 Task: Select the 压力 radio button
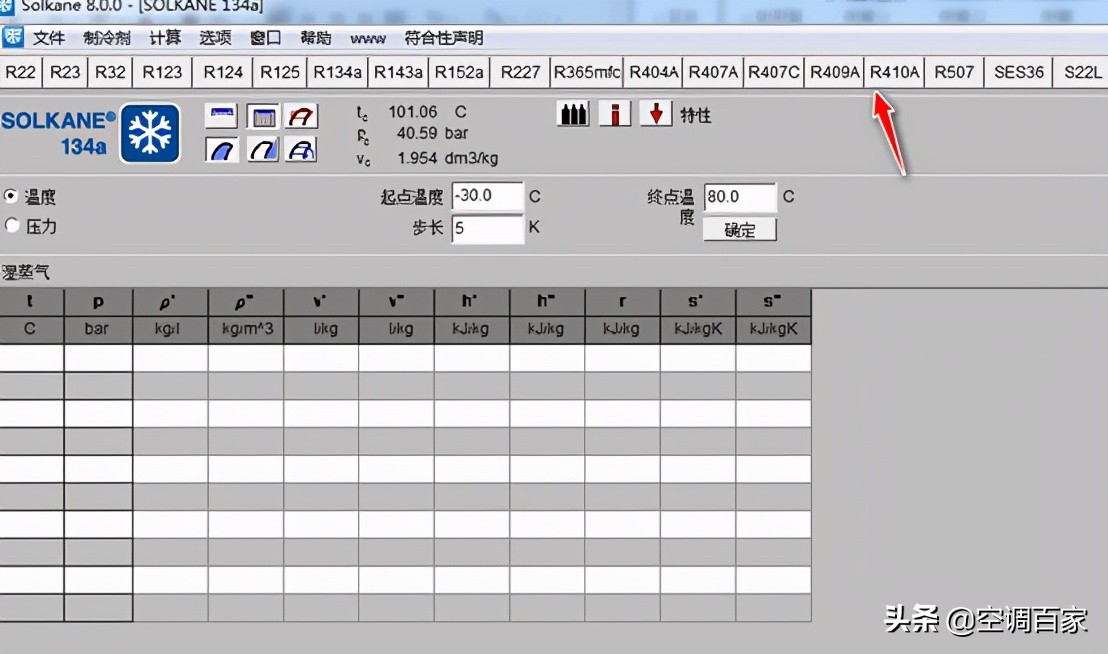pos(11,225)
